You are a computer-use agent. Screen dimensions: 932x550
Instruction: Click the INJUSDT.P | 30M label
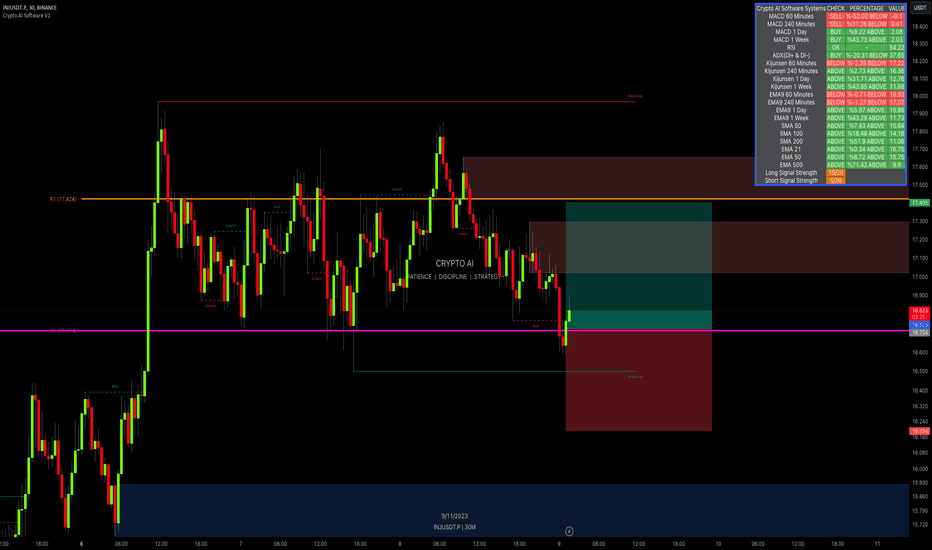[x=455, y=527]
